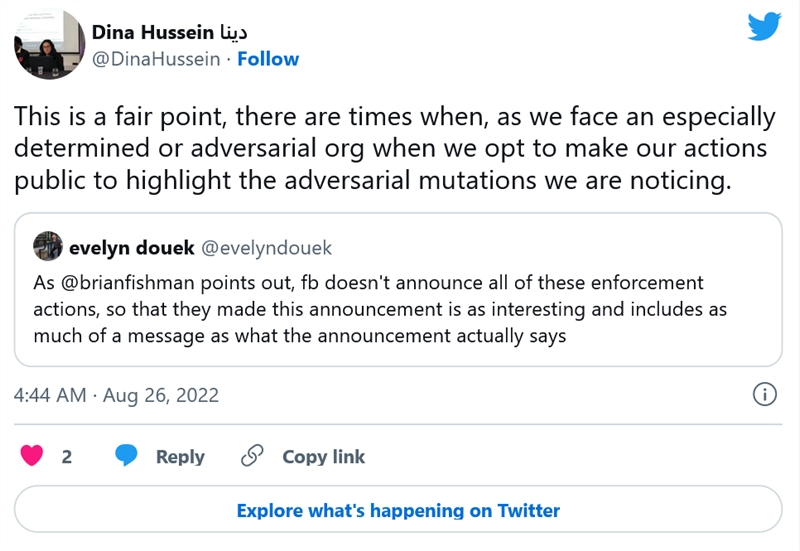This screenshot has height=551, width=800.
Task: Like the tweet with heart icon
Action: click(32, 456)
